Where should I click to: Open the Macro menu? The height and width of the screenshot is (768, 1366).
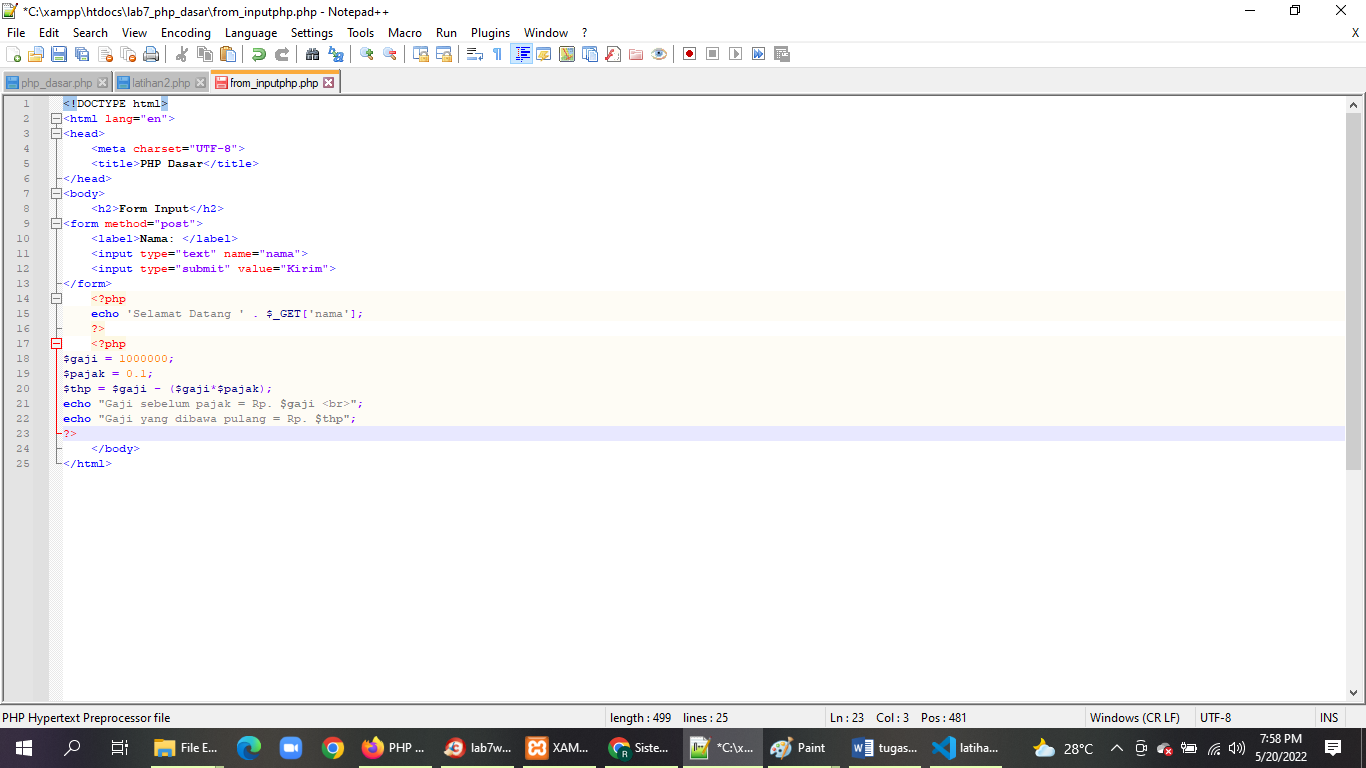click(405, 32)
